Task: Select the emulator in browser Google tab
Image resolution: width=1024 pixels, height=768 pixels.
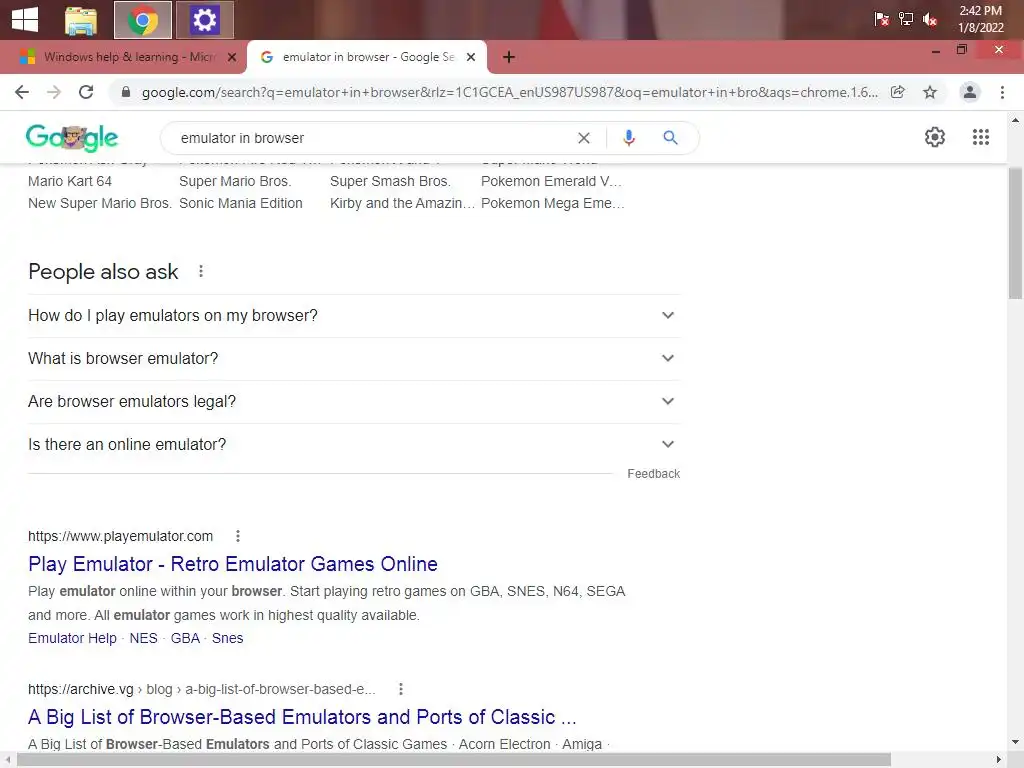Action: tap(368, 57)
